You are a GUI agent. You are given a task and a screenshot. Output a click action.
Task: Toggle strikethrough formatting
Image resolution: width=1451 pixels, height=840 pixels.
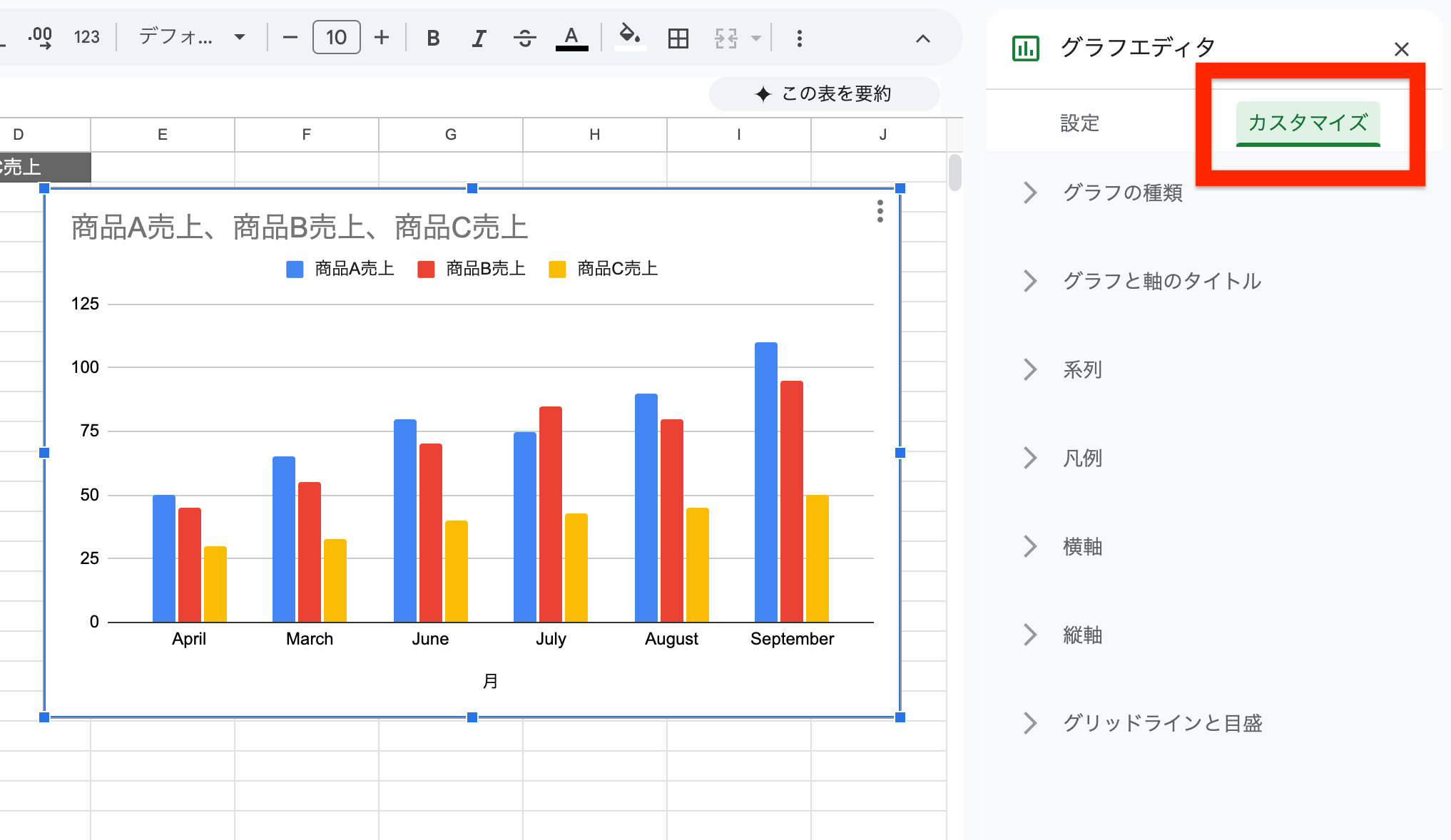click(524, 37)
